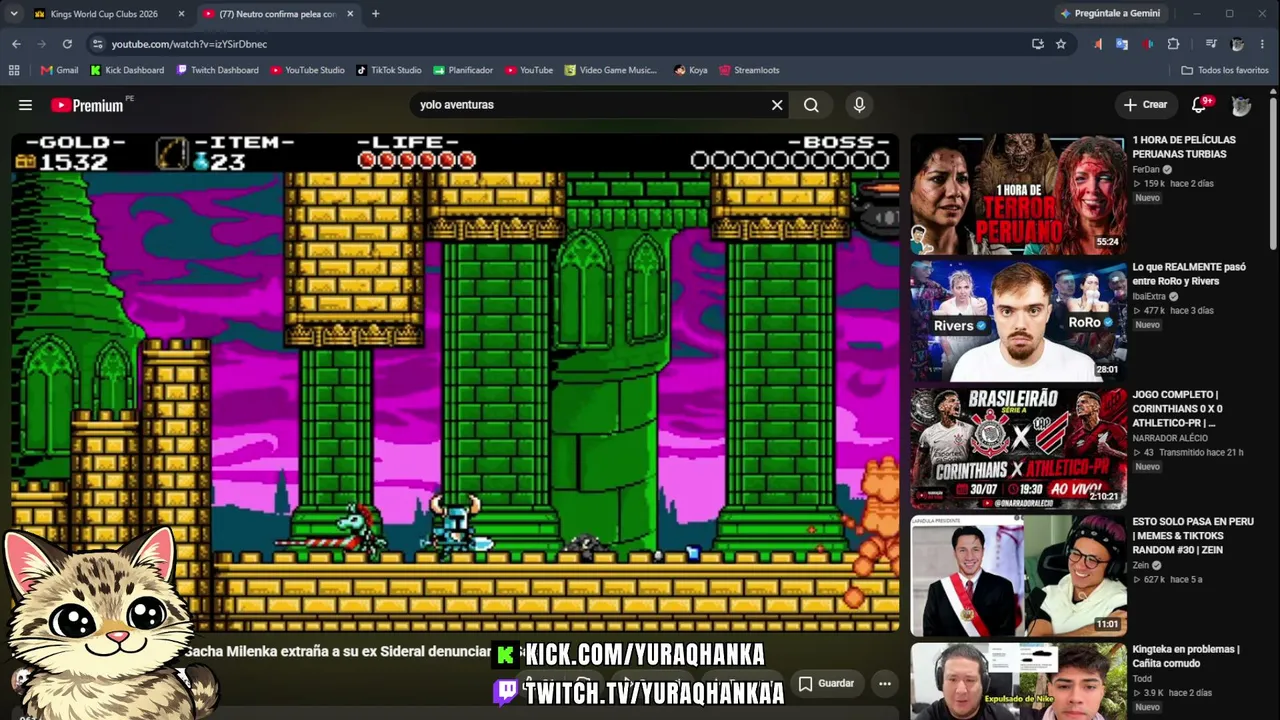Open the Corinthians x Athletico-PR thumbnail
The image size is (1280, 720).
pos(1018,449)
